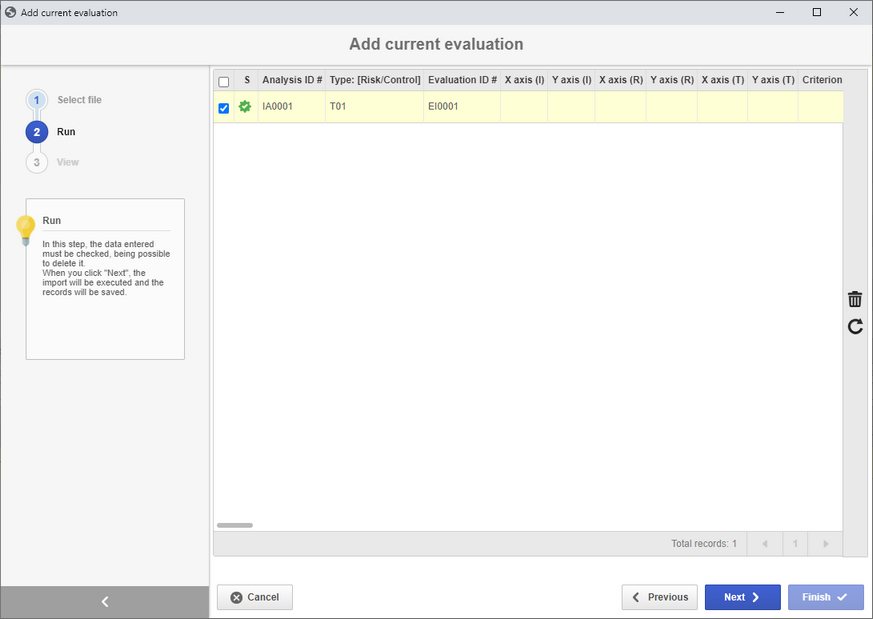The width and height of the screenshot is (873, 619).
Task: Click the X axis (I) column header
Action: (524, 80)
